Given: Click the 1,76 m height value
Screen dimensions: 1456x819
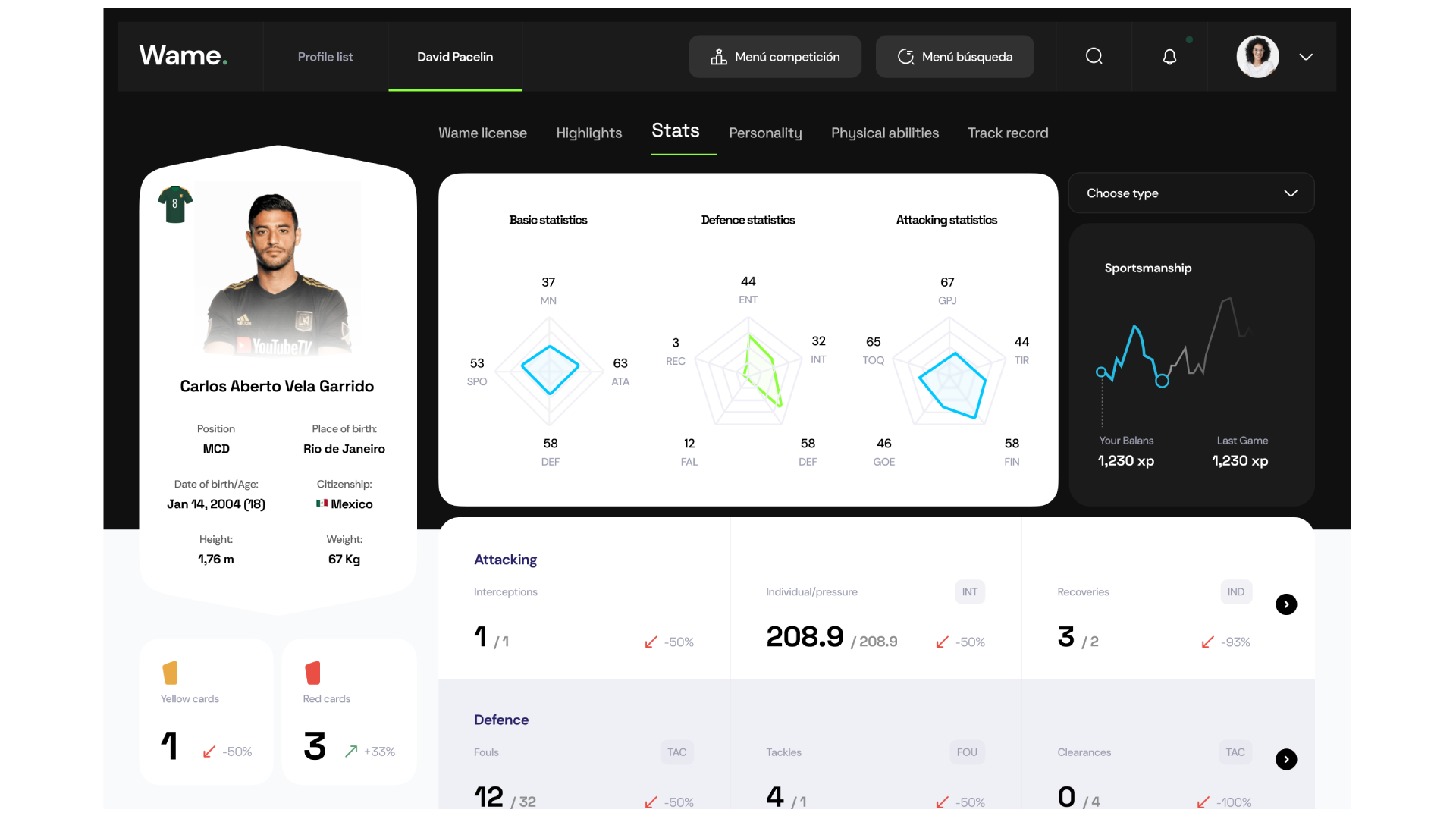Looking at the screenshot, I should tap(216, 560).
